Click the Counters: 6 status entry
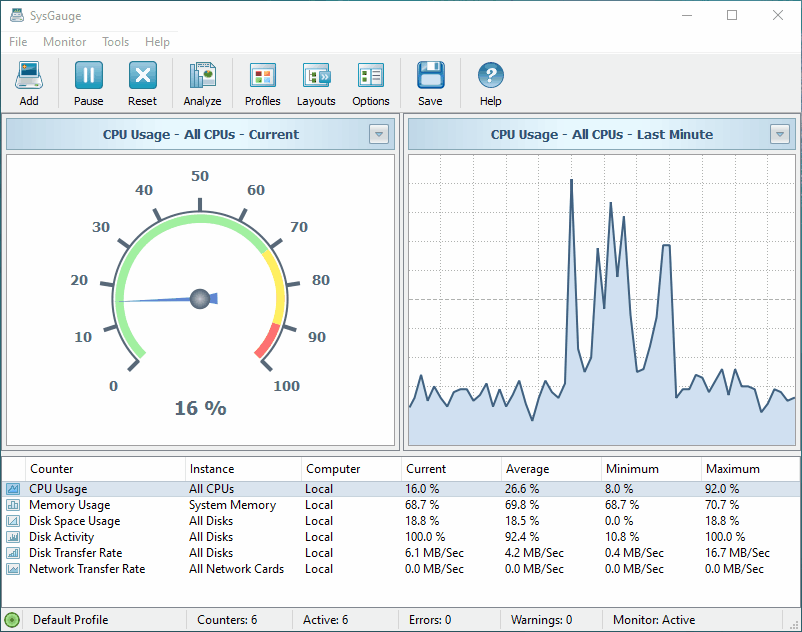 pos(227,620)
